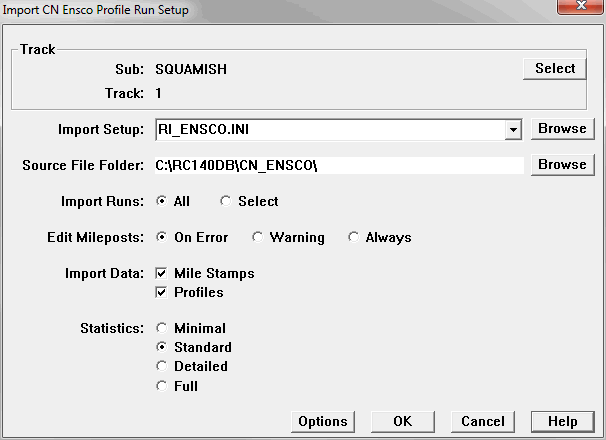
Task: Click Browse next to Import Setup
Action: [562, 129]
